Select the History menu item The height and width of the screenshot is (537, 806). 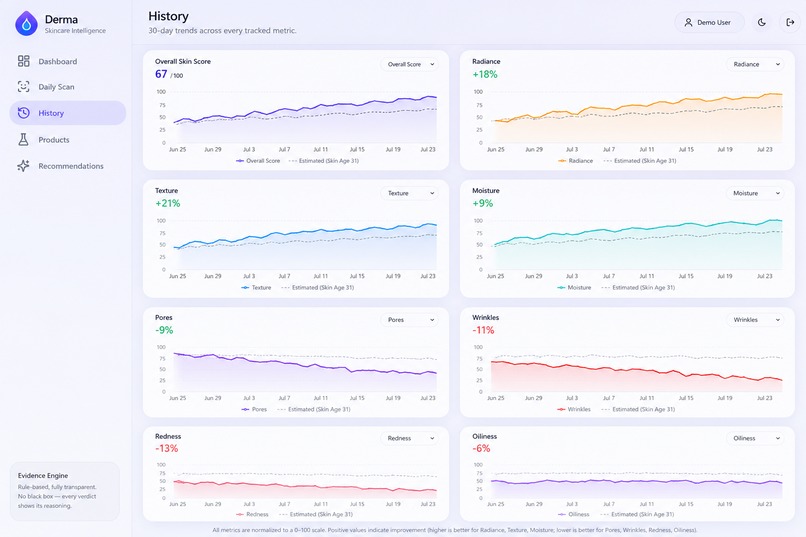point(68,113)
